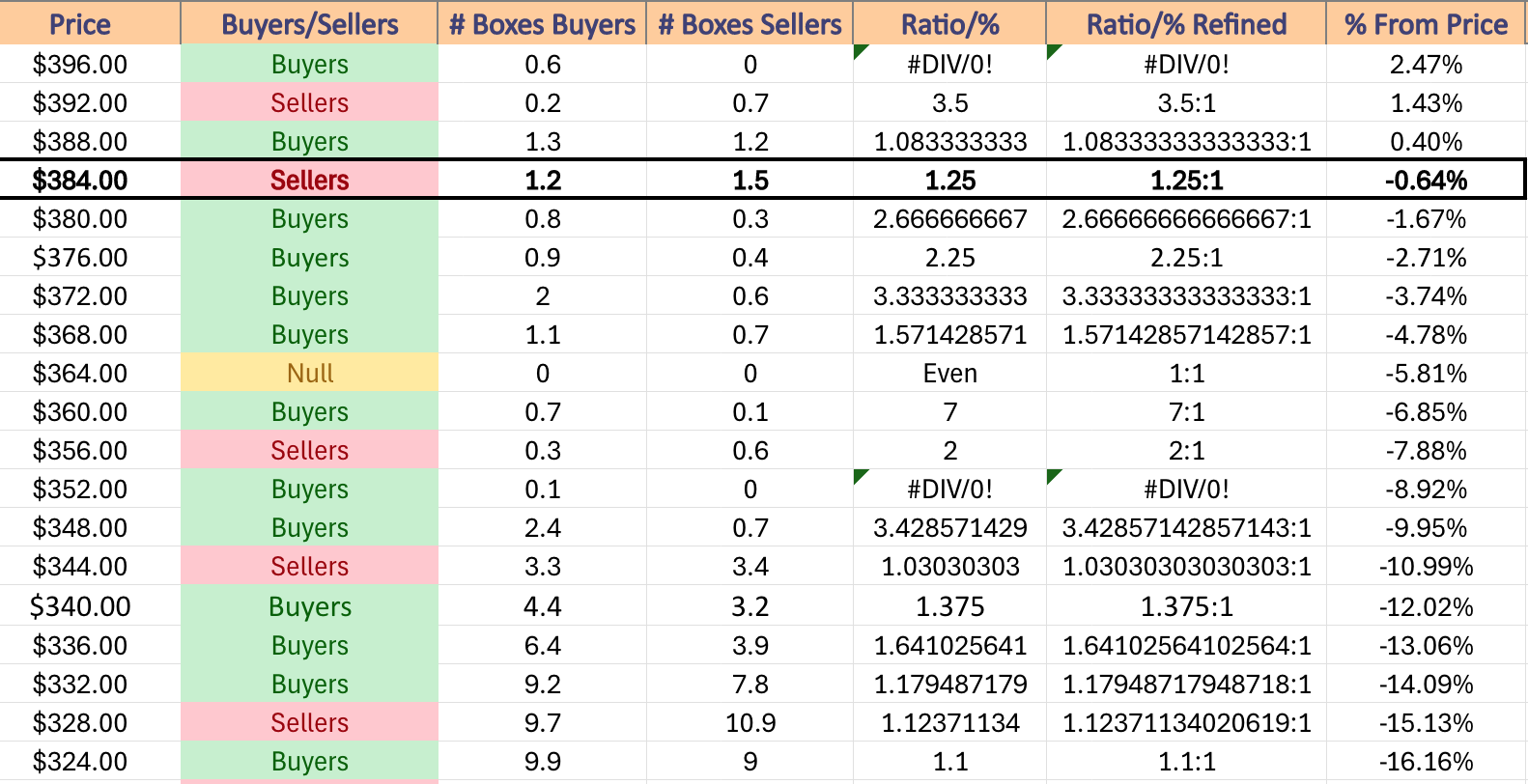Image resolution: width=1528 pixels, height=784 pixels.
Task: Select the 3.428571429 ratio cell
Action: tap(949, 528)
